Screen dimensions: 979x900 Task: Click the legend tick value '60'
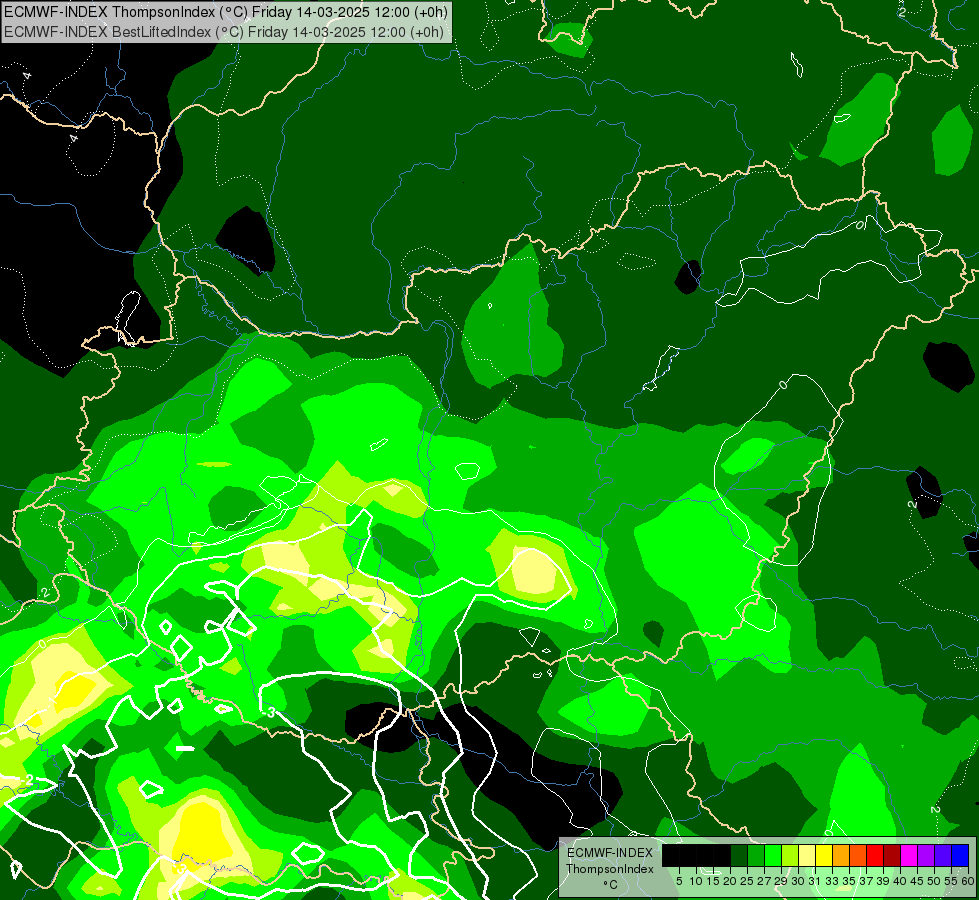pyautogui.click(x=968, y=881)
